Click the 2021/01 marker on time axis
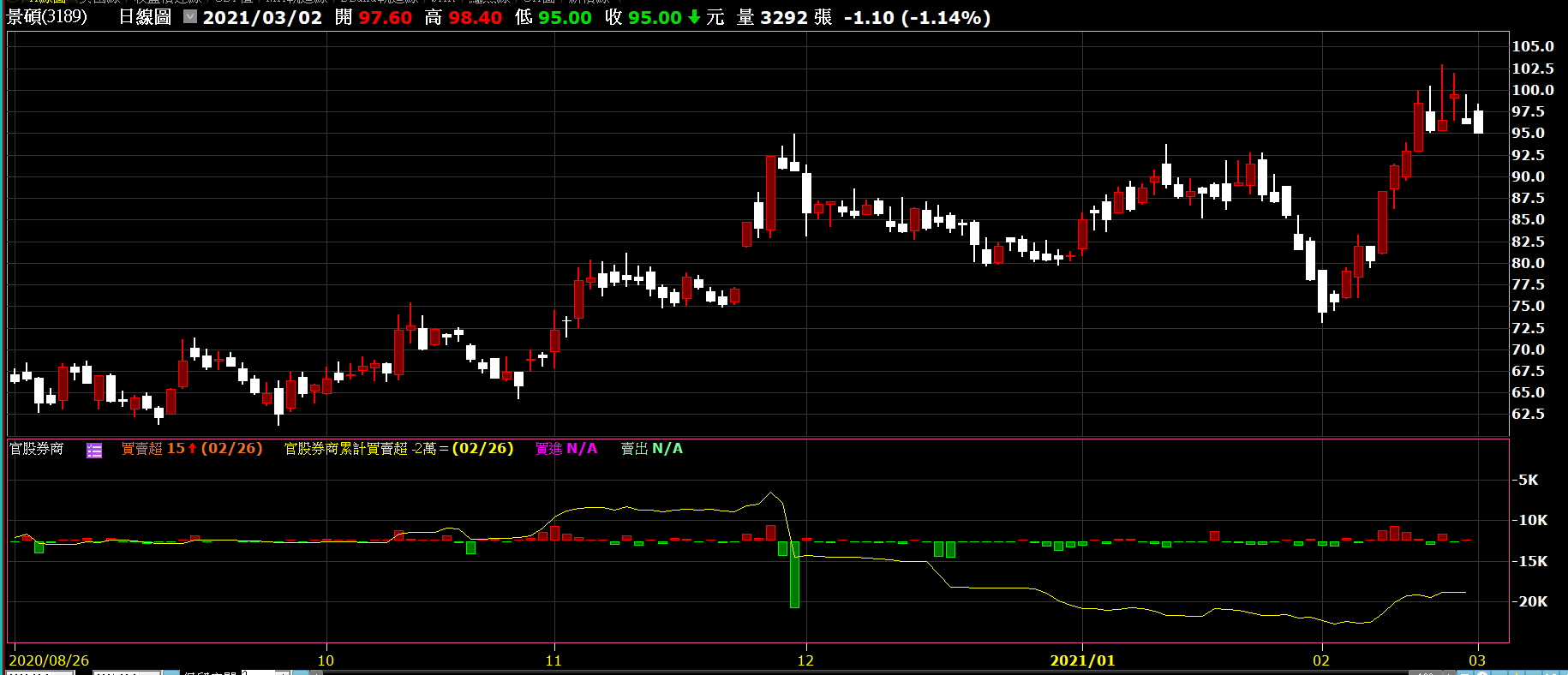Viewport: 1568px width, 675px height. [1082, 660]
